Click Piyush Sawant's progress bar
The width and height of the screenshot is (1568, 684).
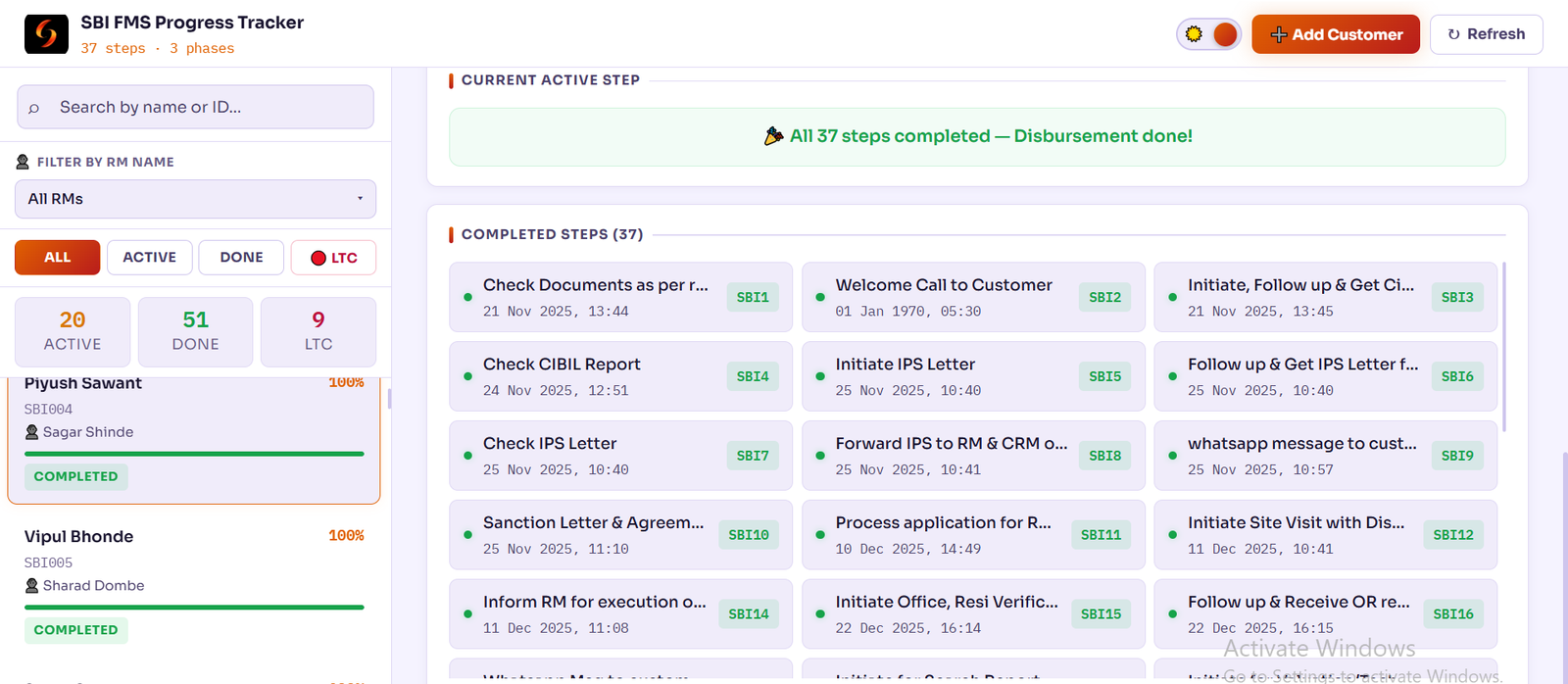194,454
